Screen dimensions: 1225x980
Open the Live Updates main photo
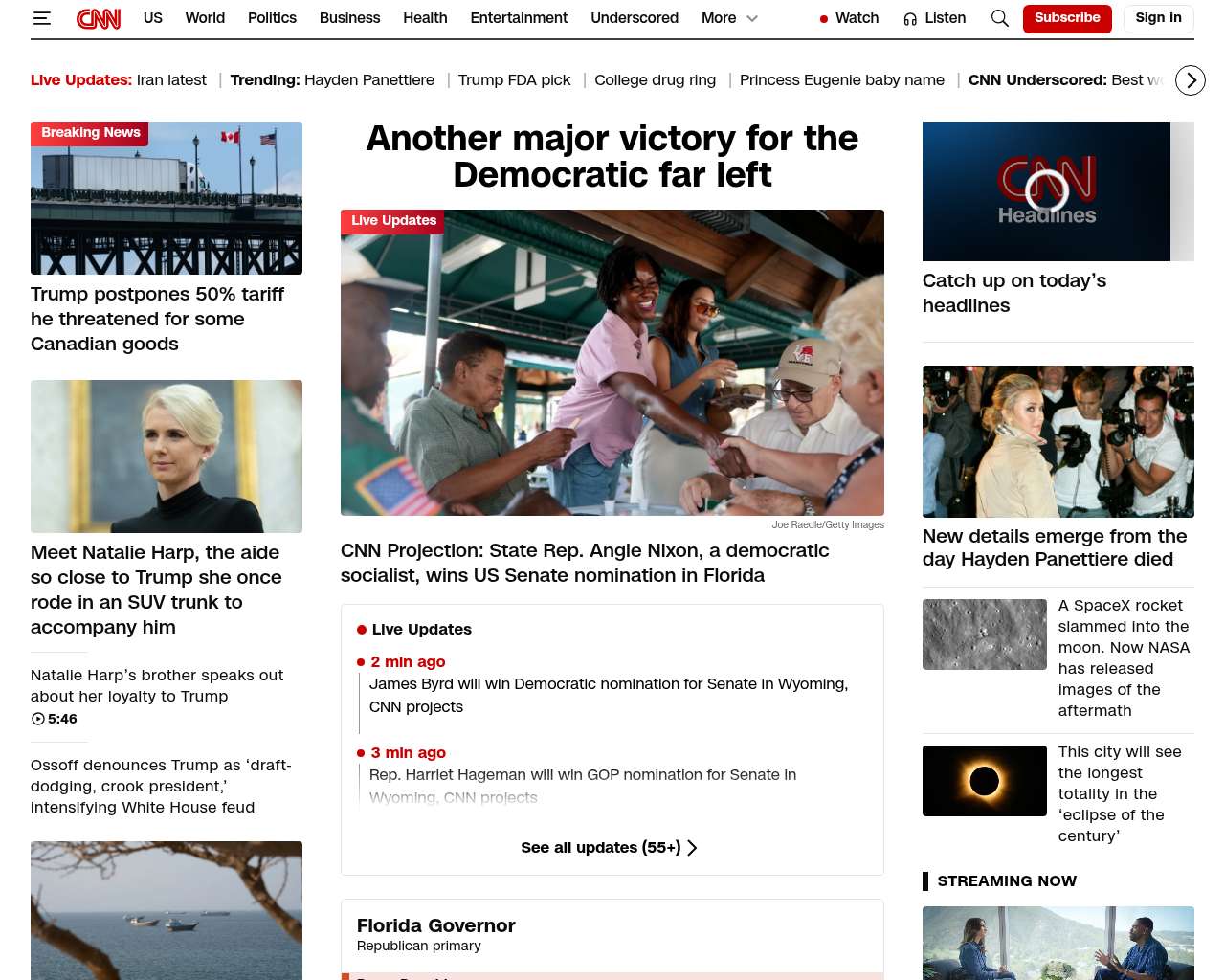point(612,363)
